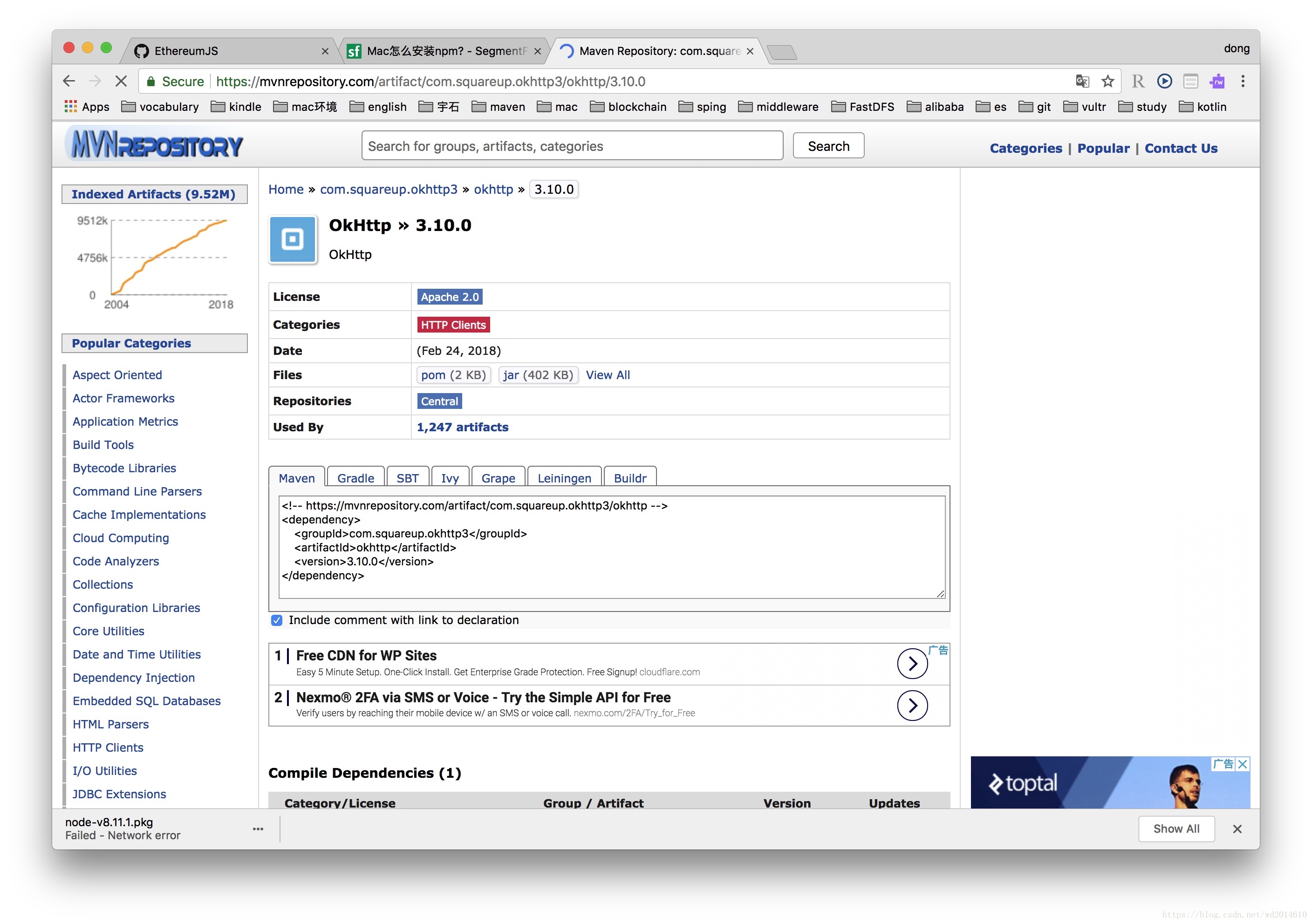Click the OkHttp blue square artifact icon
Screen dimensions: 1312x924
[x=293, y=239]
